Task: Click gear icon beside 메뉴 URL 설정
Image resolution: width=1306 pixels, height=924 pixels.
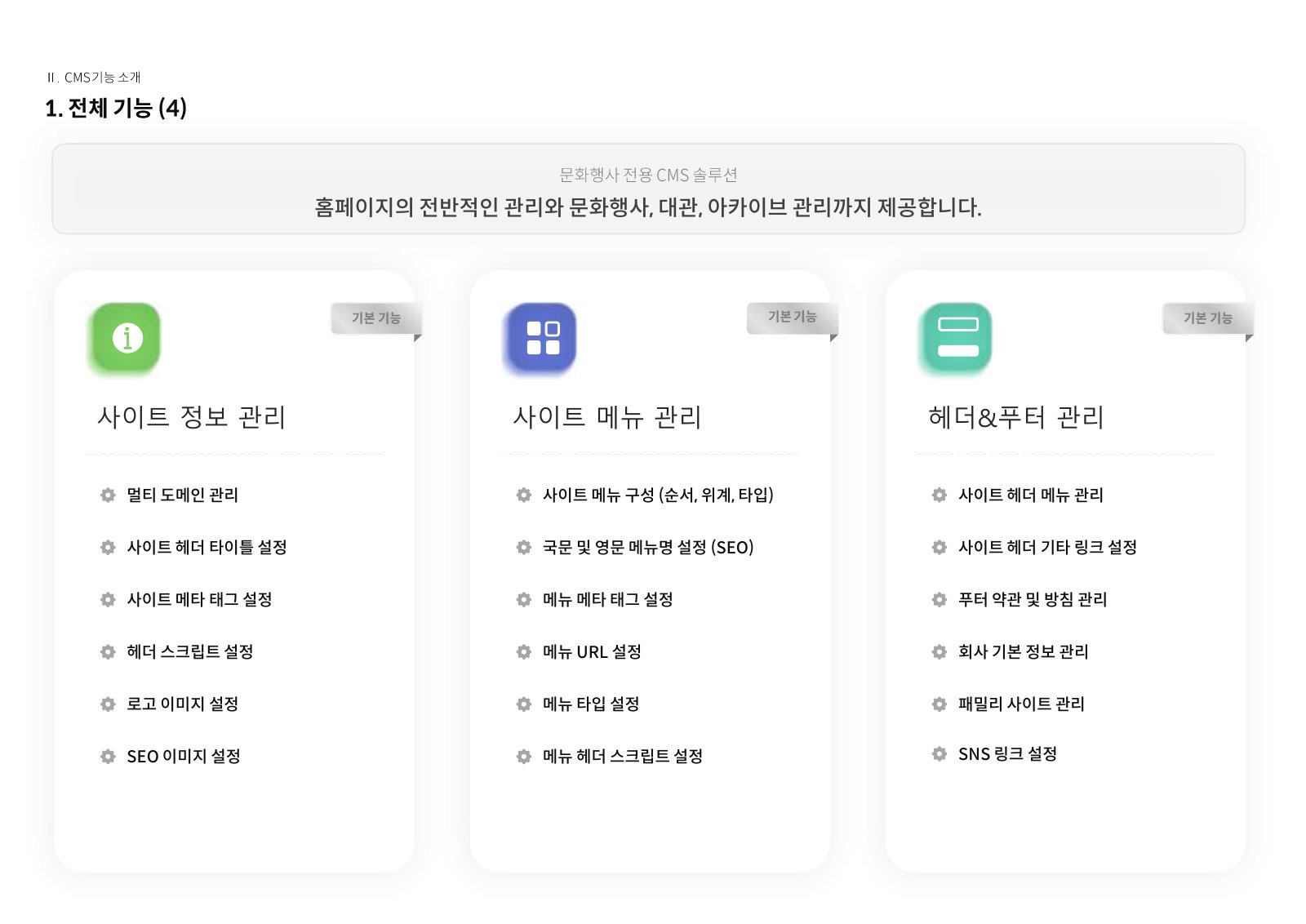Action: tap(524, 651)
